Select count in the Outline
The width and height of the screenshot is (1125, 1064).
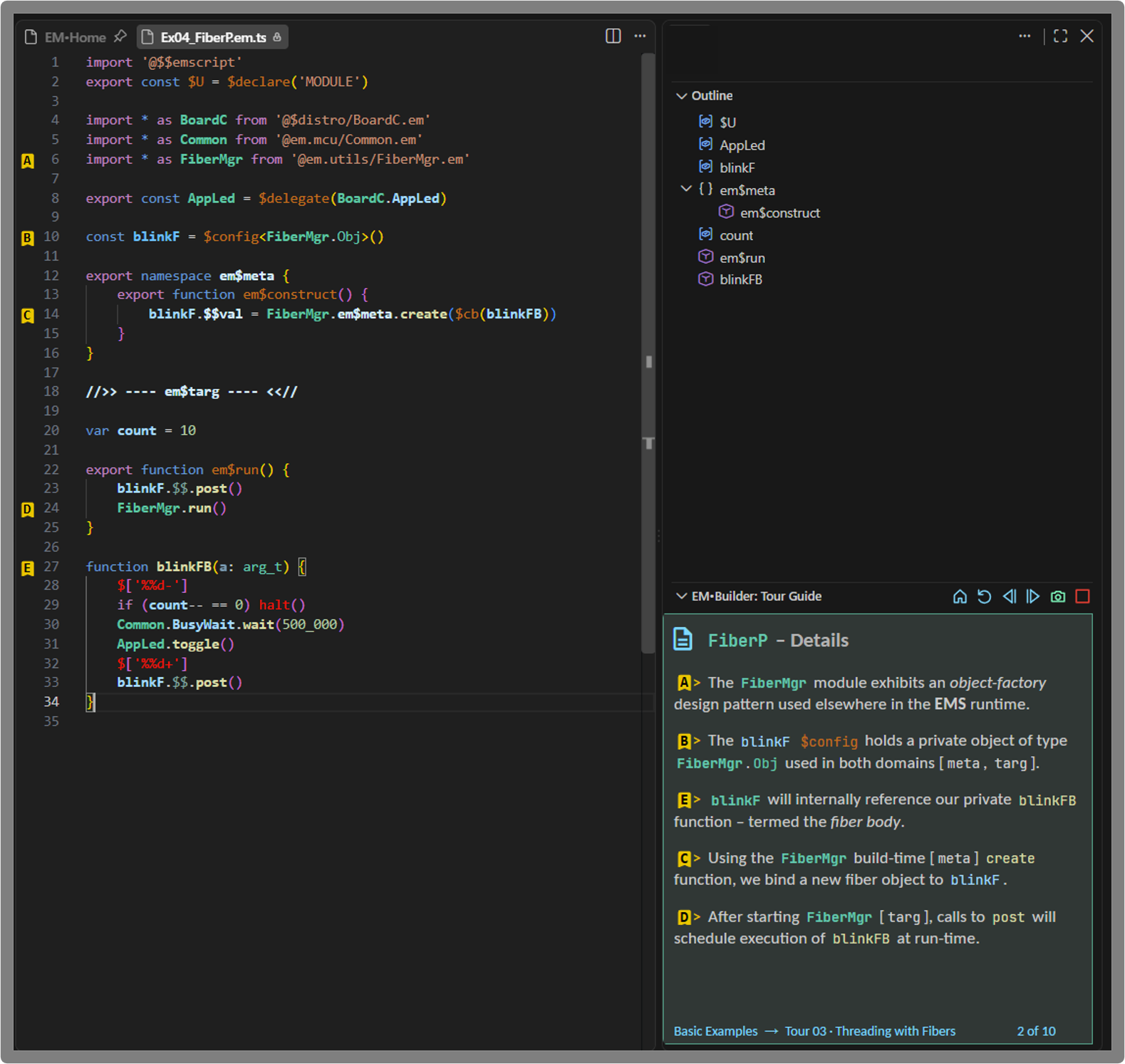point(736,236)
